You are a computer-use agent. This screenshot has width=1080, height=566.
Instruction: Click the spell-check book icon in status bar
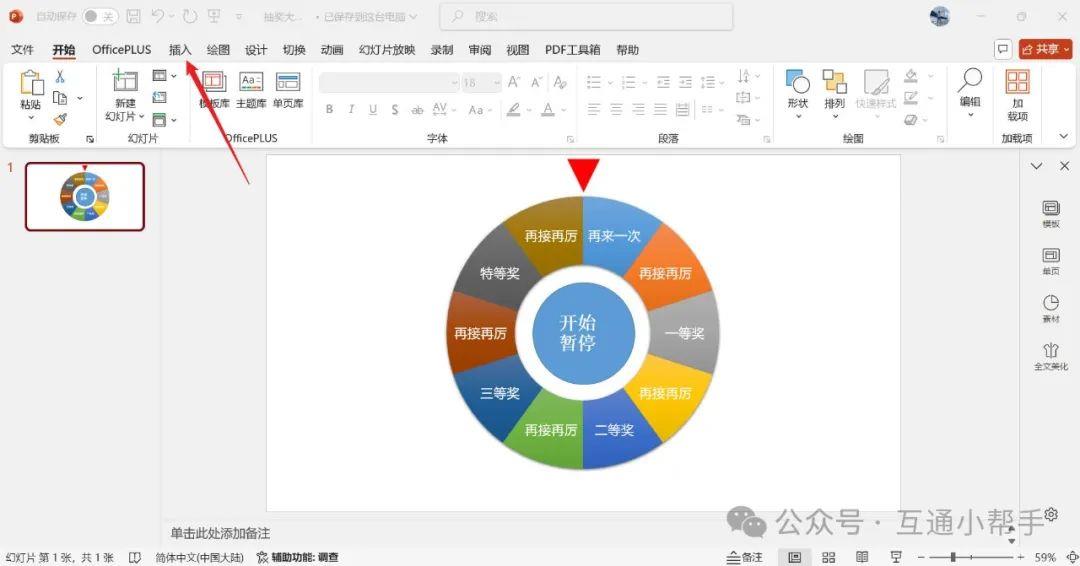click(x=135, y=557)
